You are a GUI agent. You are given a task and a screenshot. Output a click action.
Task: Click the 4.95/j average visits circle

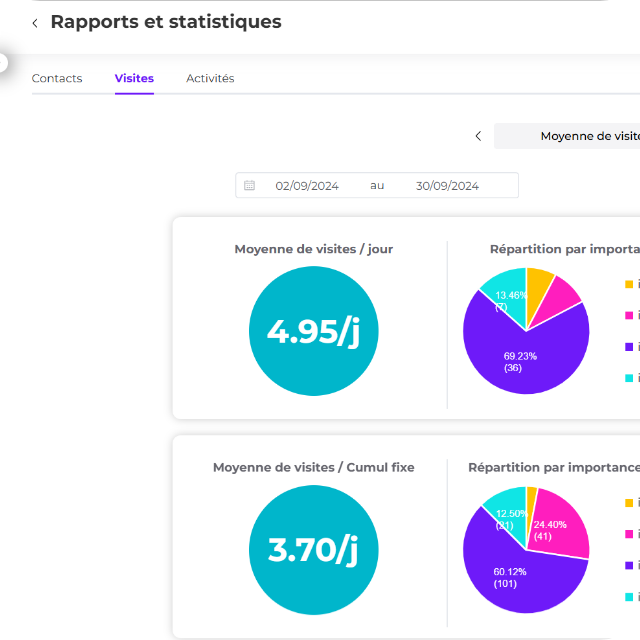[313, 332]
